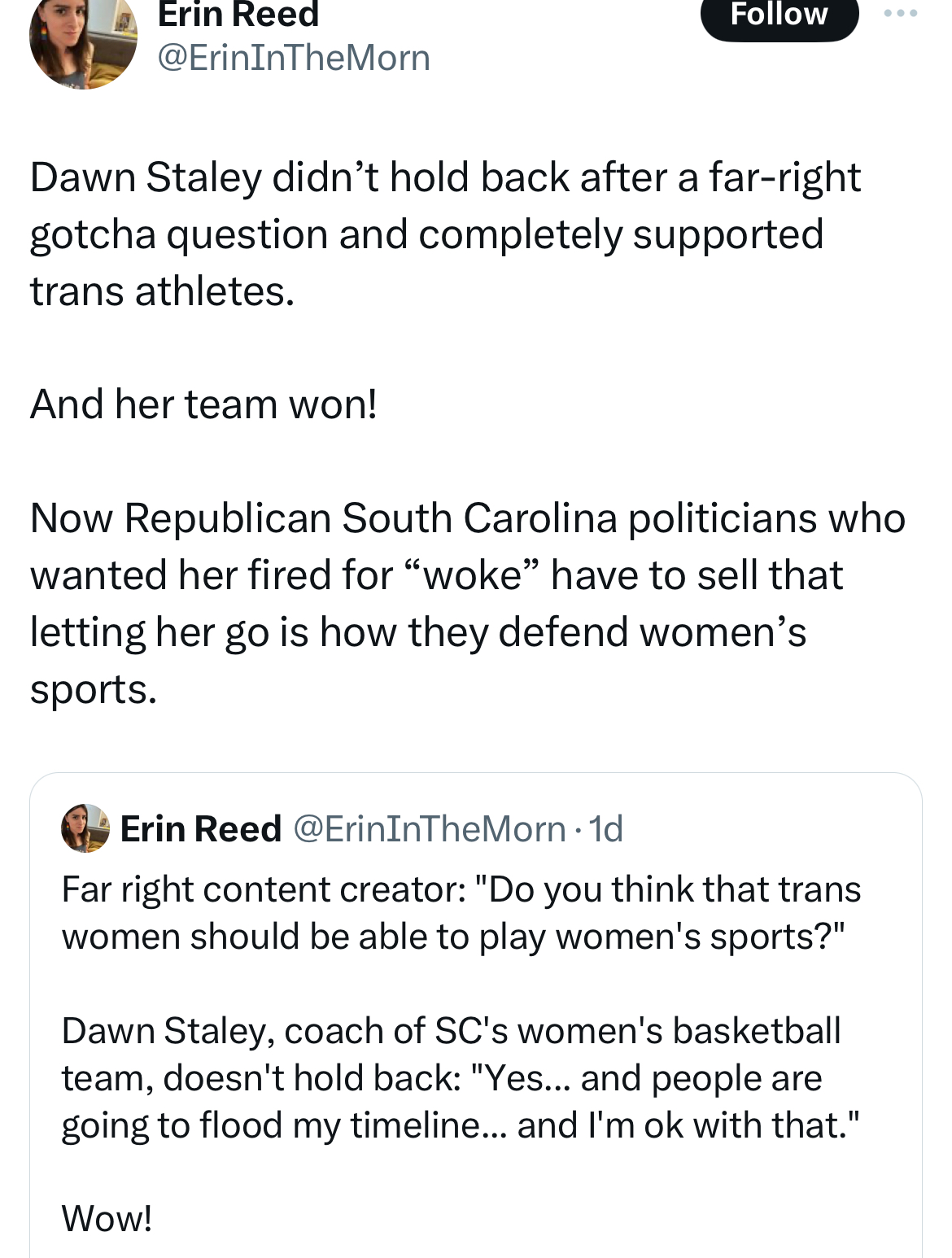
Task: Open the @ErinInTheMorn handle below header name
Action: click(294, 58)
